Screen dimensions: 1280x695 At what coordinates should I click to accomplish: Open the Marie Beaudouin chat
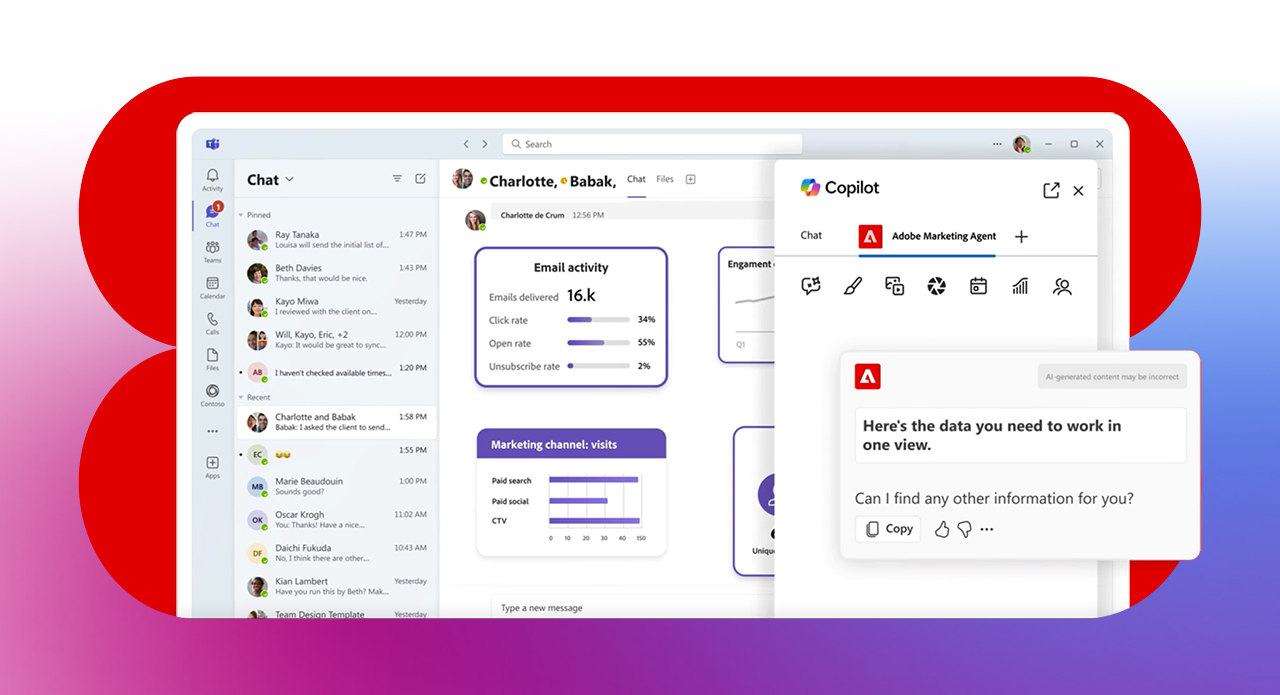[x=338, y=487]
